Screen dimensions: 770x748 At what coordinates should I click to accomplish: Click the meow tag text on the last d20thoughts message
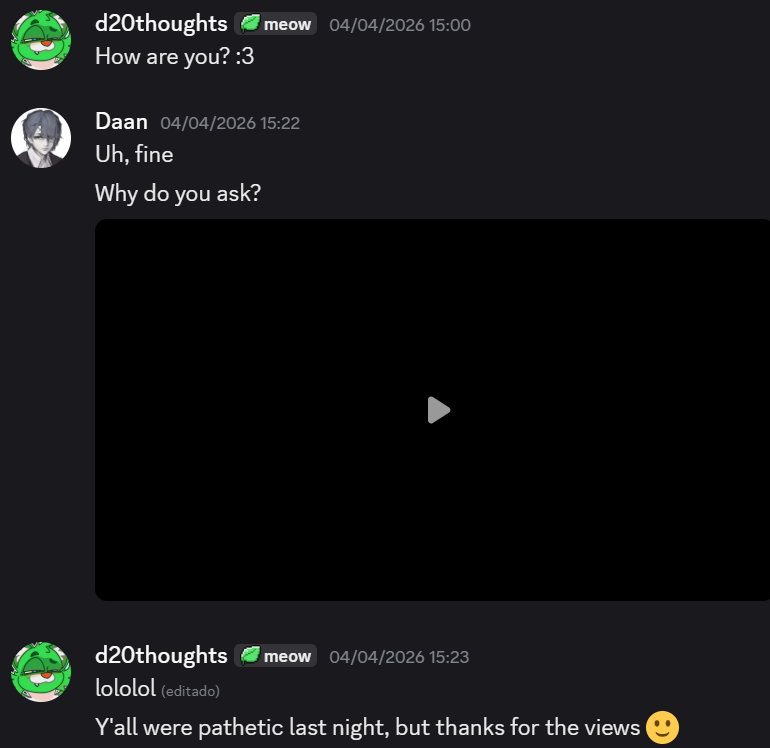287,656
